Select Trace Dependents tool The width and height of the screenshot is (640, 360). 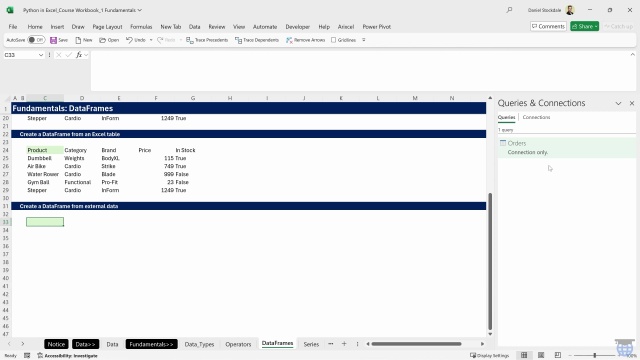point(257,40)
